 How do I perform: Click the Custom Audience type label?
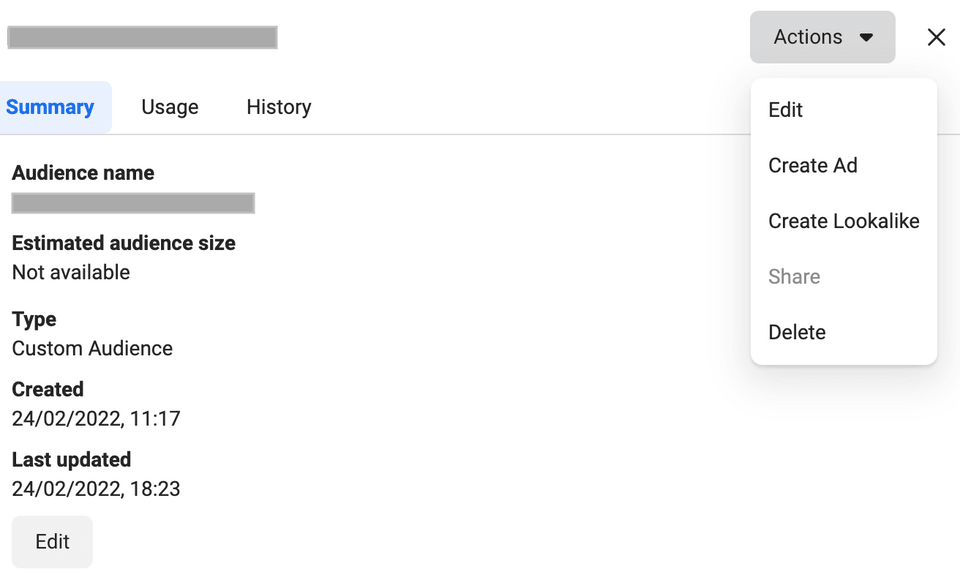pyautogui.click(x=92, y=349)
